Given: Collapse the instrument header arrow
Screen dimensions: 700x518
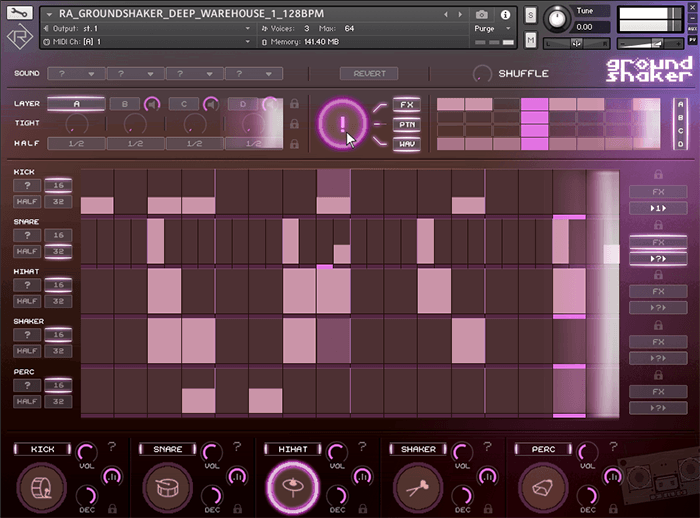Looking at the screenshot, I should (49, 15).
